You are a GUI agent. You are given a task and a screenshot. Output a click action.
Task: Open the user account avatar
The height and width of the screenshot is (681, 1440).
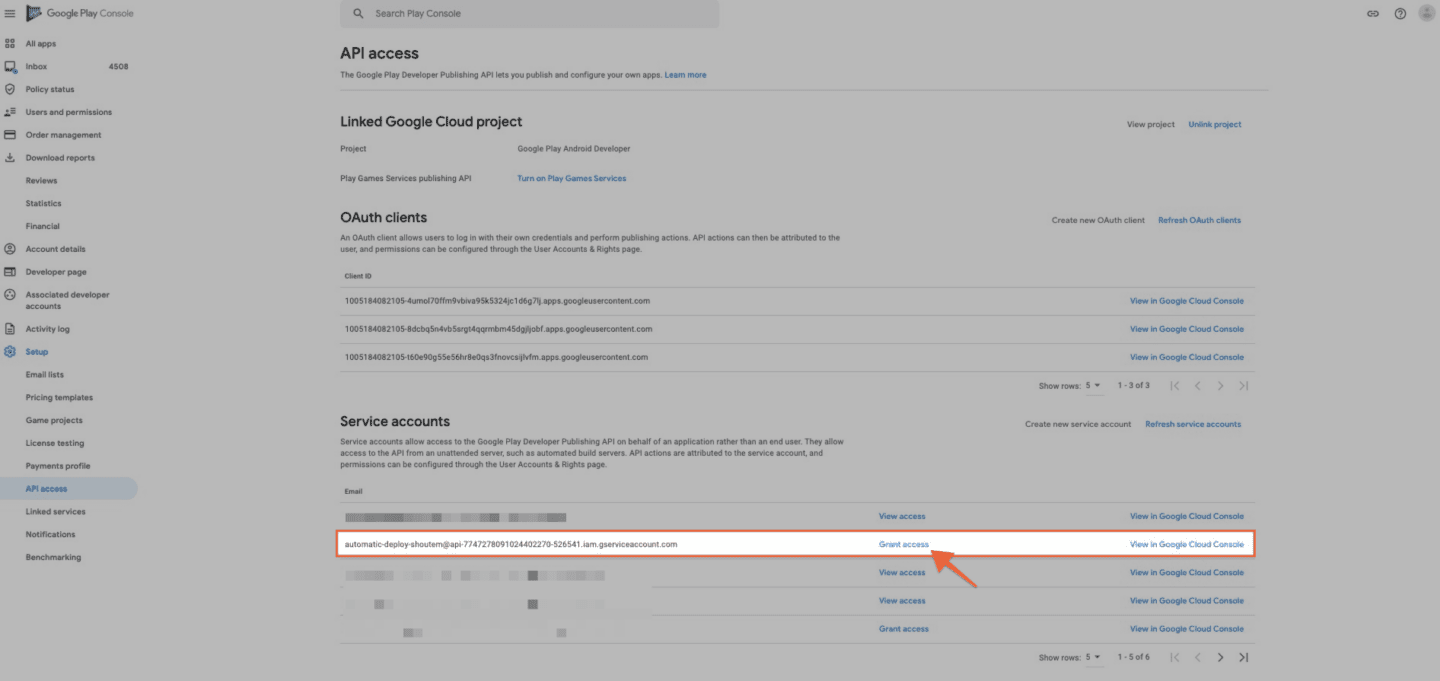click(1426, 14)
